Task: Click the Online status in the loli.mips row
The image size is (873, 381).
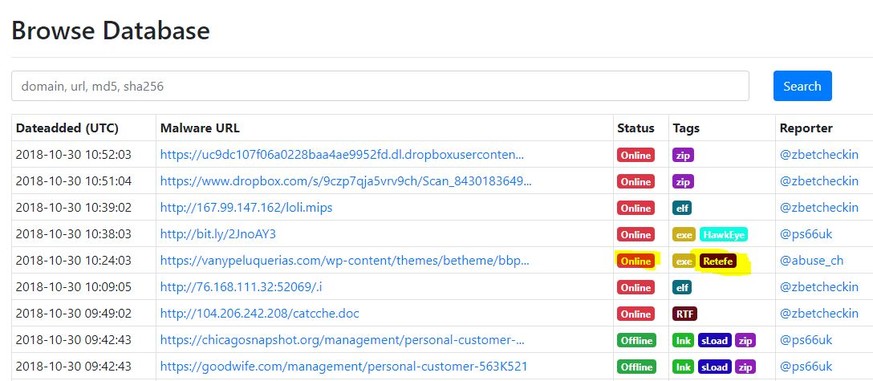Action: pos(636,208)
